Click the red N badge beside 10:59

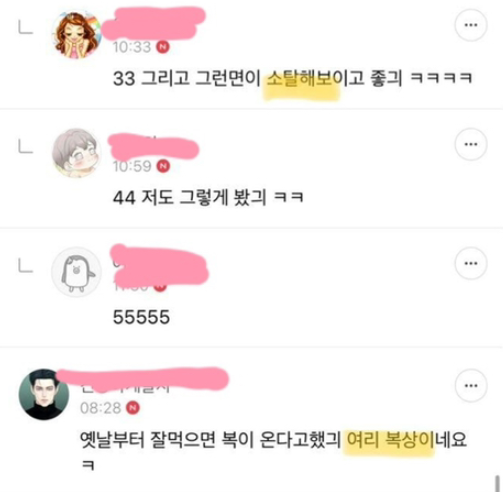(x=163, y=166)
